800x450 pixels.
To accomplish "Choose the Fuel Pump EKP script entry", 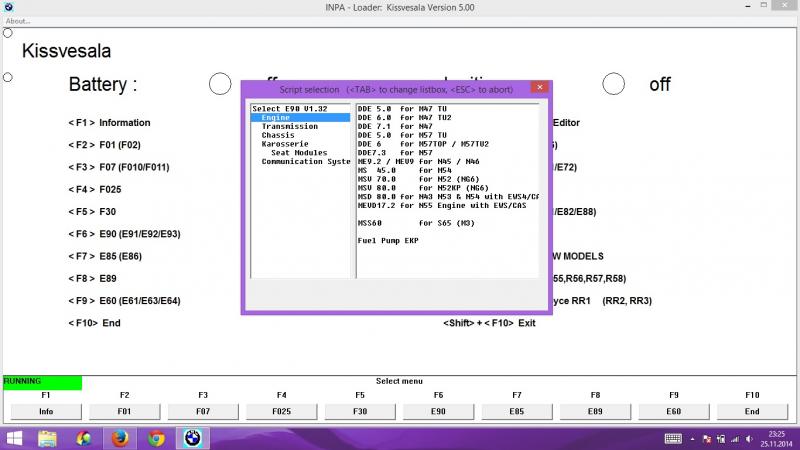I will coord(388,241).
